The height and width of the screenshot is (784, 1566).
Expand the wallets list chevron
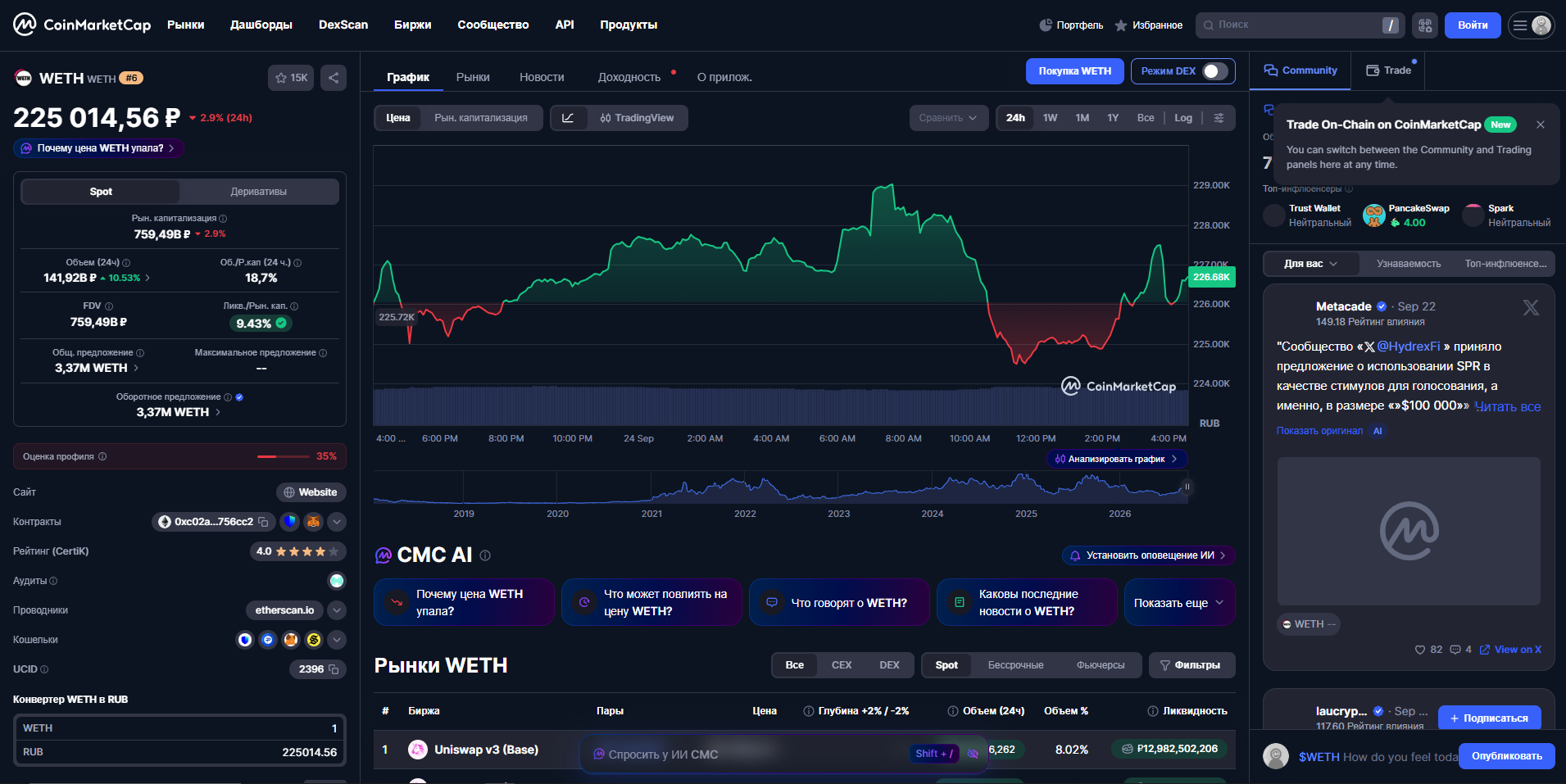(337, 640)
